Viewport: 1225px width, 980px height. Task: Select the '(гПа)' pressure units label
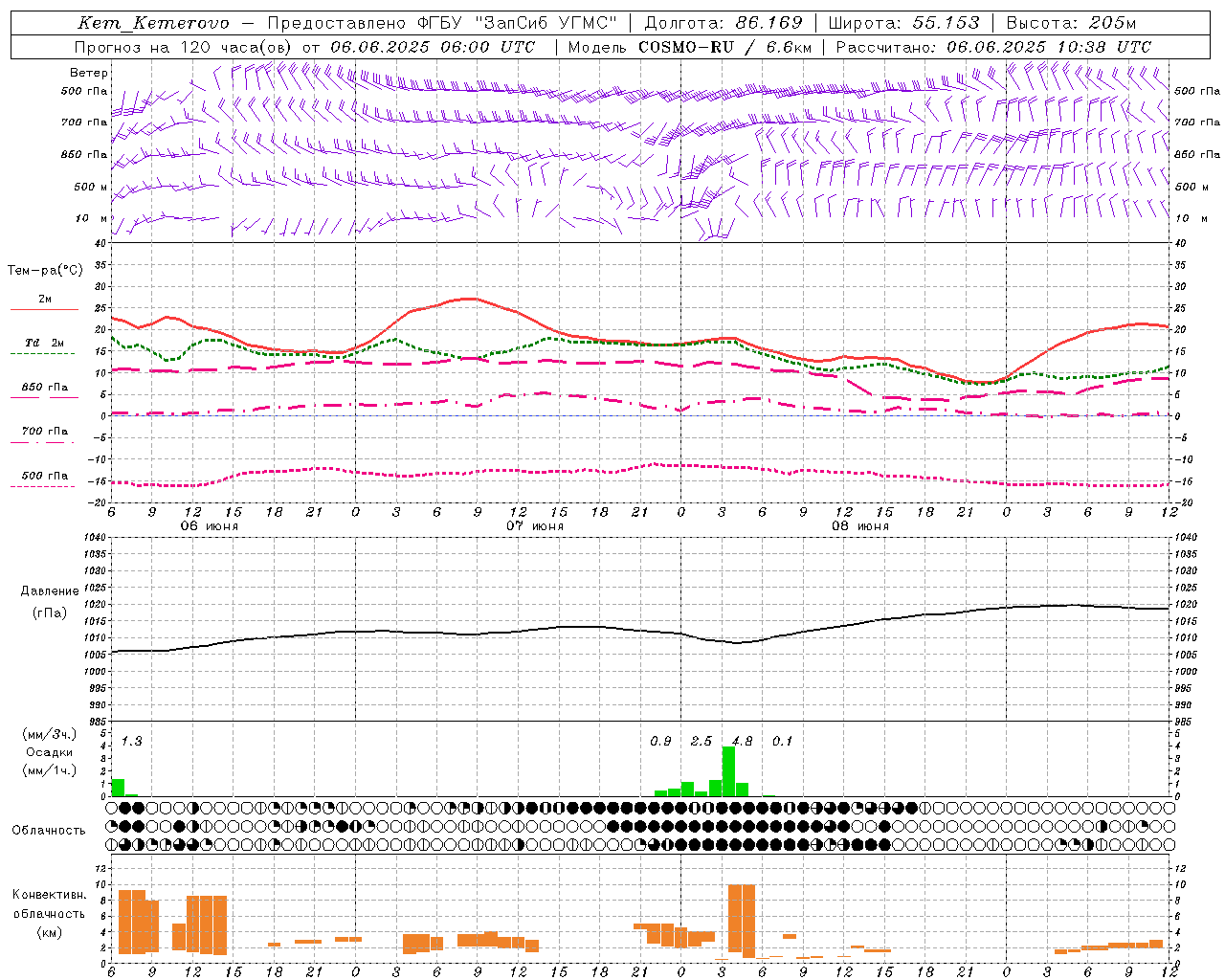click(49, 613)
